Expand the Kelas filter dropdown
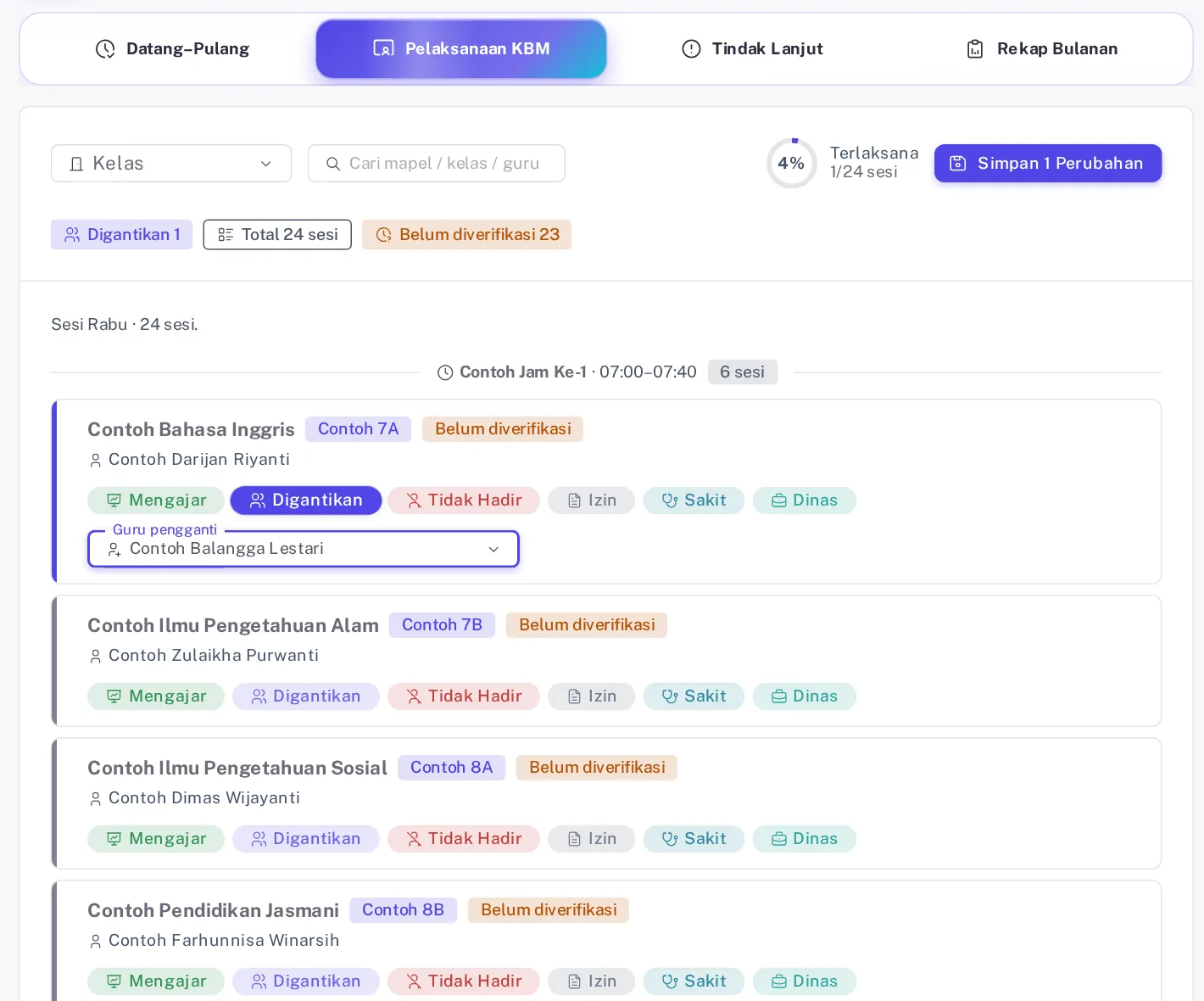The width and height of the screenshot is (1204, 1001). tap(171, 164)
